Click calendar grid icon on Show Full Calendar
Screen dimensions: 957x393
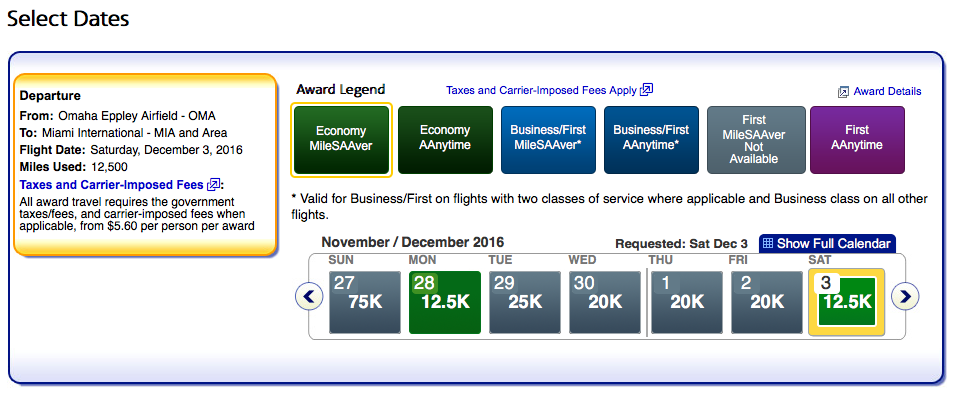[768, 243]
